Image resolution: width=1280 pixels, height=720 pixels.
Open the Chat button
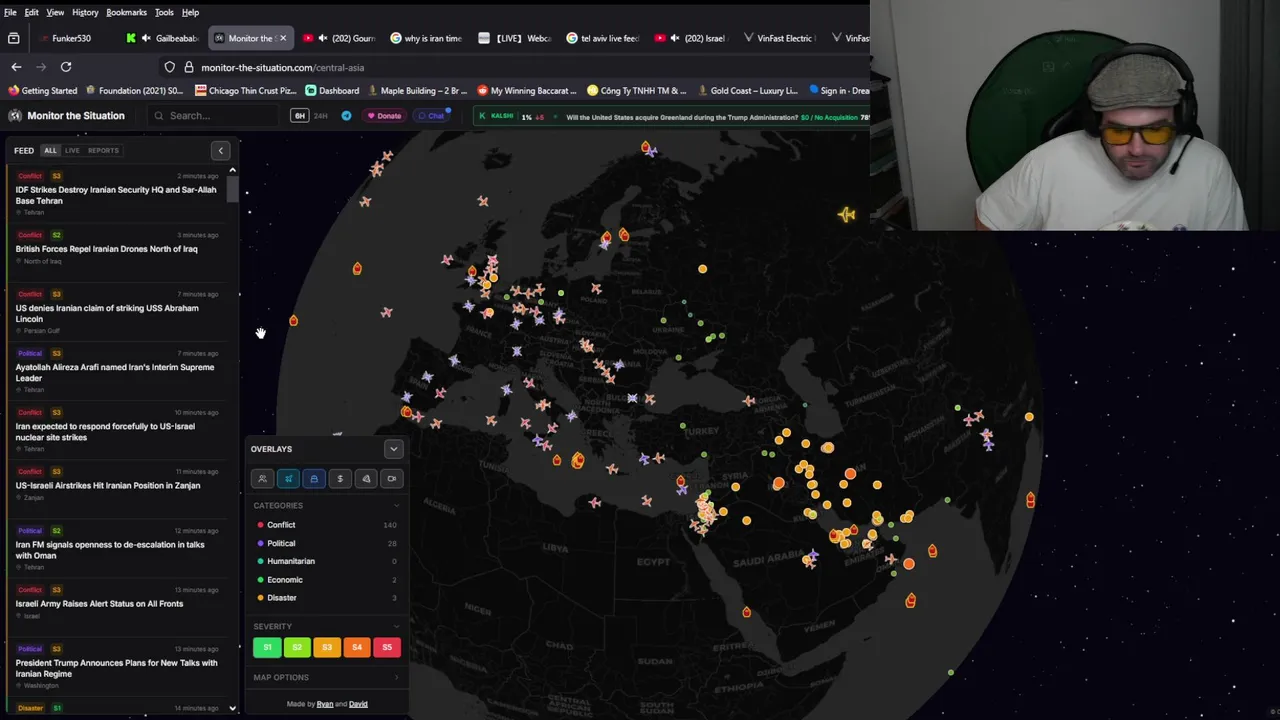click(x=431, y=116)
